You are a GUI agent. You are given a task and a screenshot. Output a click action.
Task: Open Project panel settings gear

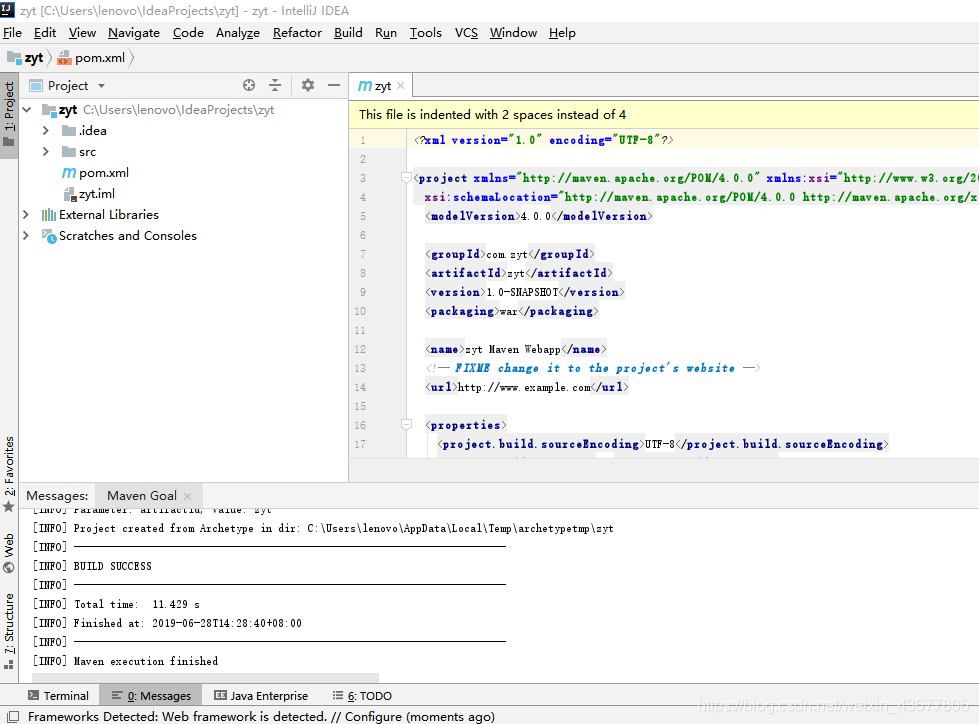[x=308, y=85]
